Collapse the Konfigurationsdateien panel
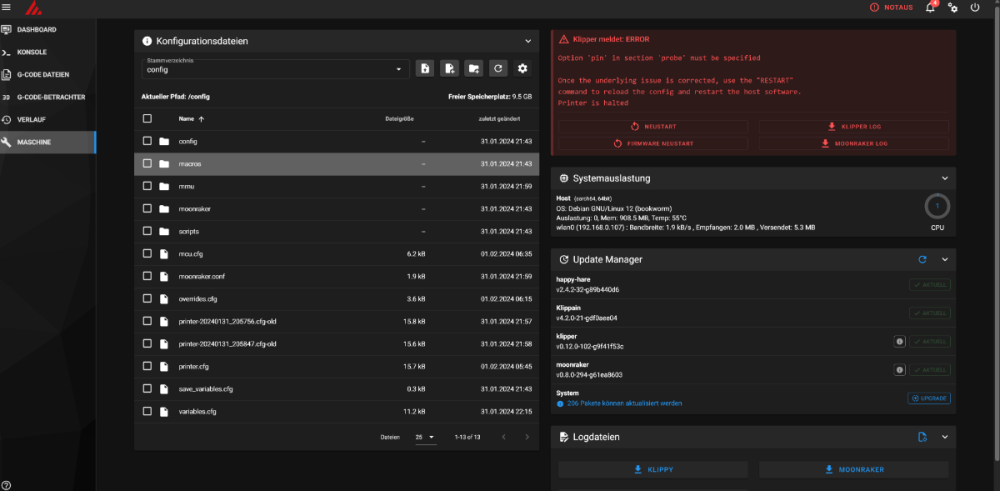 pos(528,41)
